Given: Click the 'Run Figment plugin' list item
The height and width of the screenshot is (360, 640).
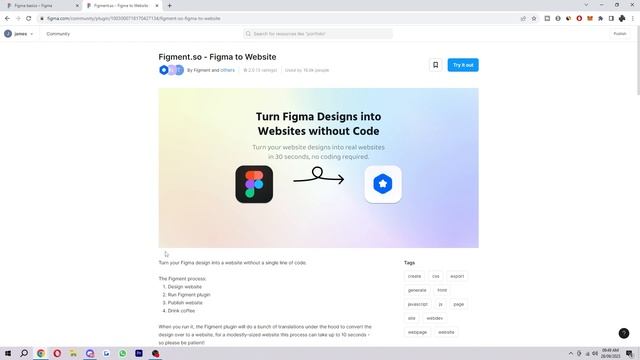Looking at the screenshot, I should [x=189, y=295].
